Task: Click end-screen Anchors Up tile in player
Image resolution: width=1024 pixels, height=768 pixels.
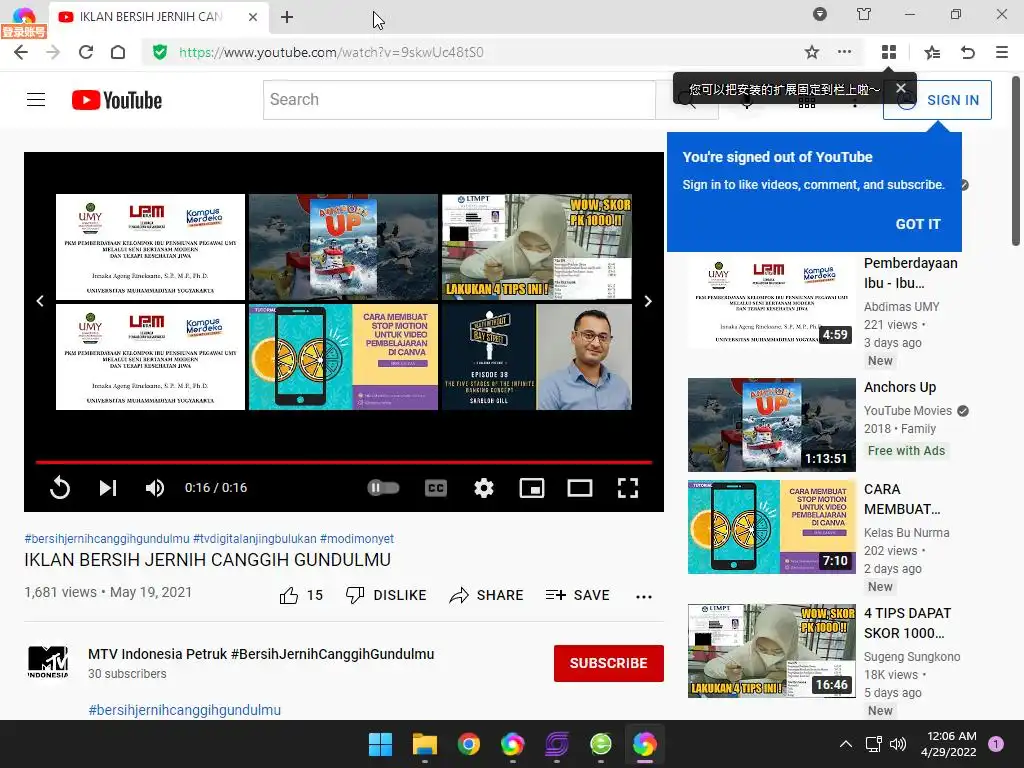Action: [344, 247]
